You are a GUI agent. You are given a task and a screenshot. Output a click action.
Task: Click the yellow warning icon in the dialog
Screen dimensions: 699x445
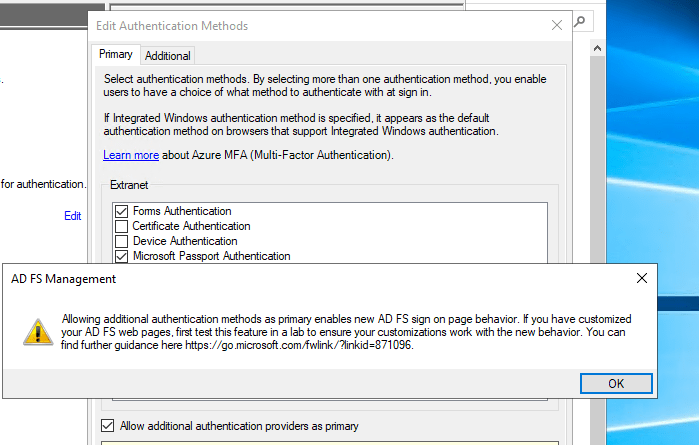pyautogui.click(x=38, y=332)
